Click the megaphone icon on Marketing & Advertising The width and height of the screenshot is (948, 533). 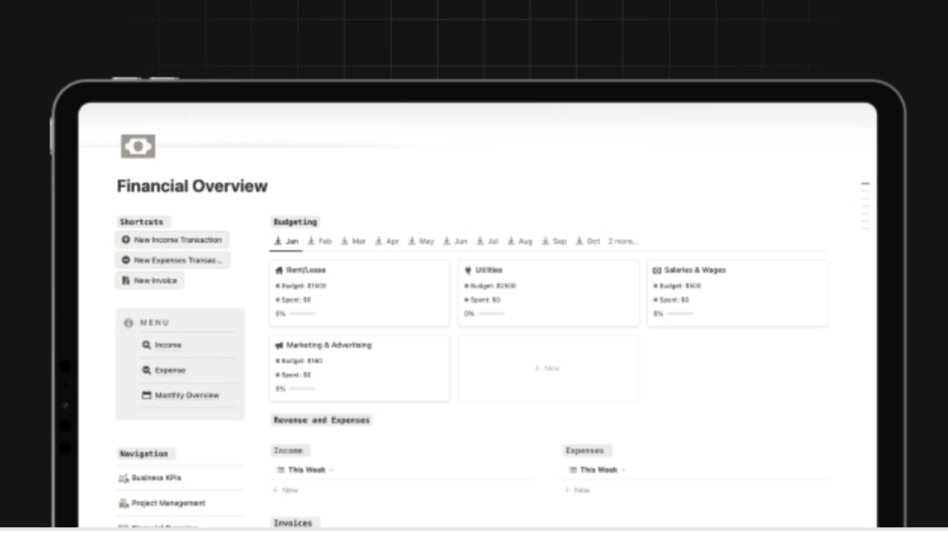[x=279, y=345]
